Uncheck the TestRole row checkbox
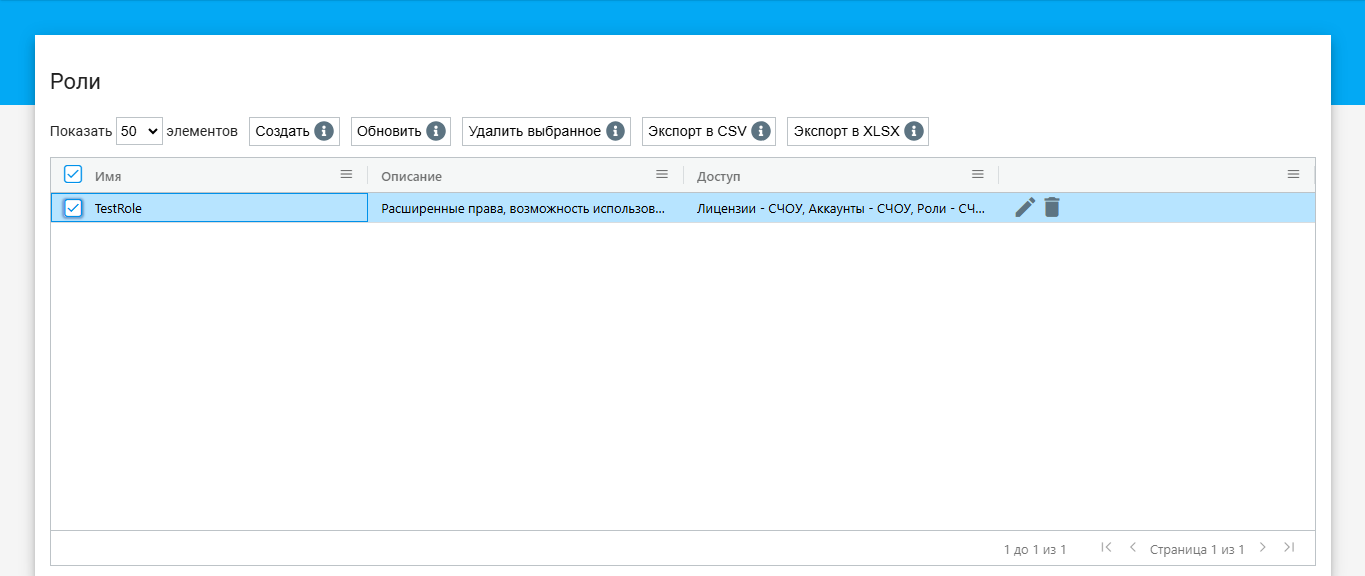The image size is (1365, 576). pos(73,208)
